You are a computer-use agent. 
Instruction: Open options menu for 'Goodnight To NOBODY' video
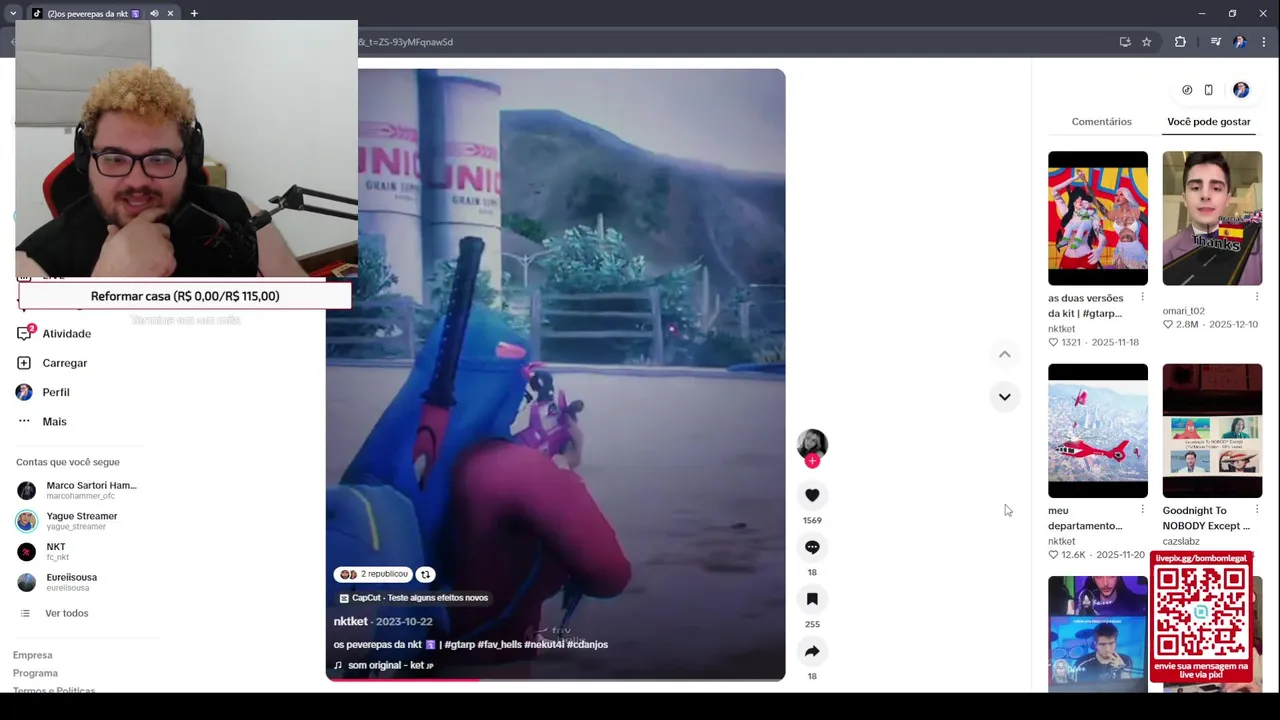(1257, 510)
